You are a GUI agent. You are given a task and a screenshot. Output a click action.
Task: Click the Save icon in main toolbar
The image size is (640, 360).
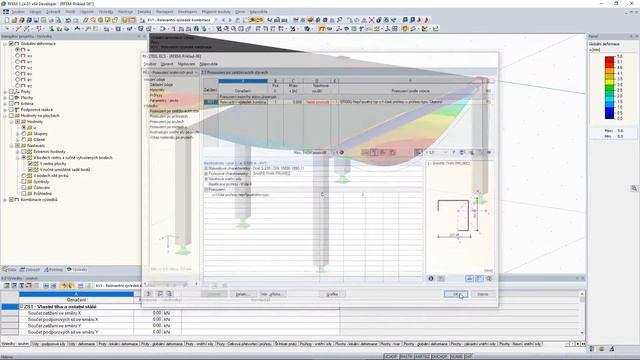click(x=36, y=20)
